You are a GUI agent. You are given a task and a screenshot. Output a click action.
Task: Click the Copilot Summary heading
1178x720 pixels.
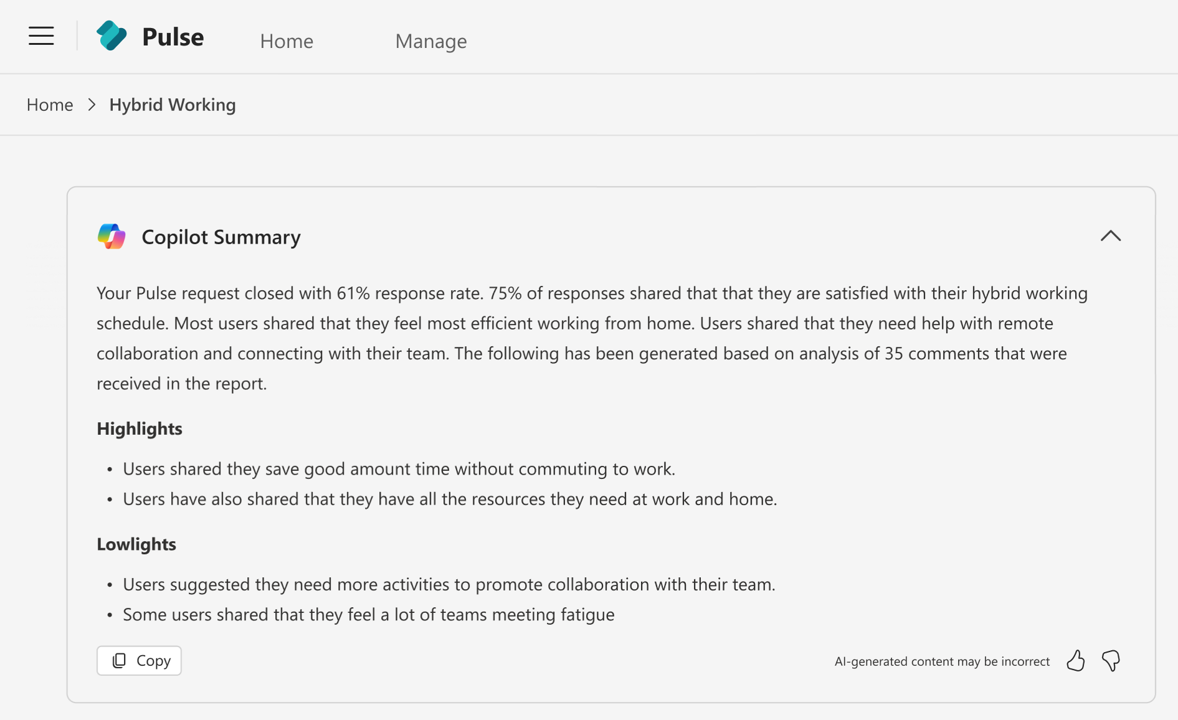[220, 237]
